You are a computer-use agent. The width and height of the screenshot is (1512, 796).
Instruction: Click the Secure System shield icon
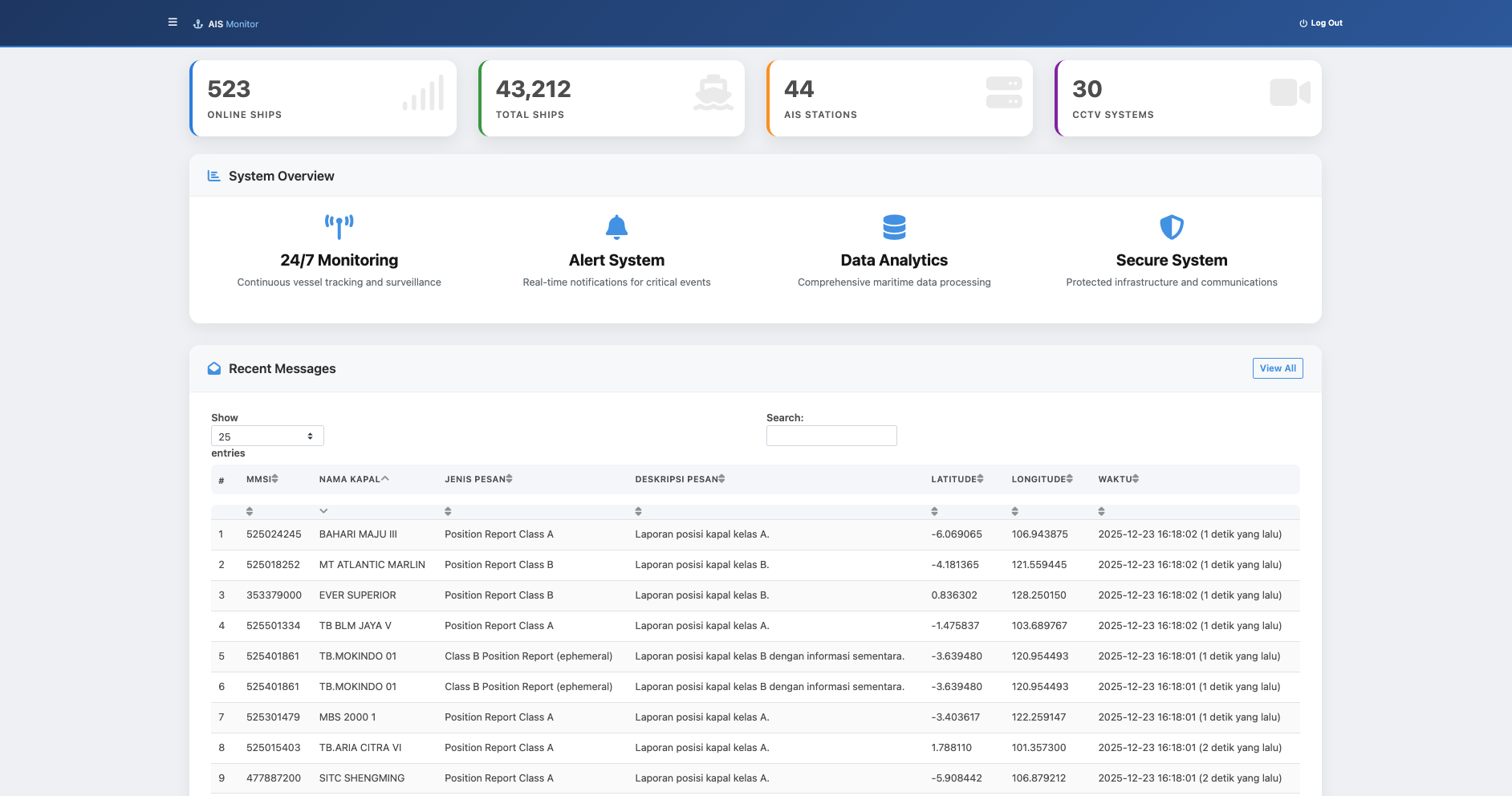point(1172,227)
